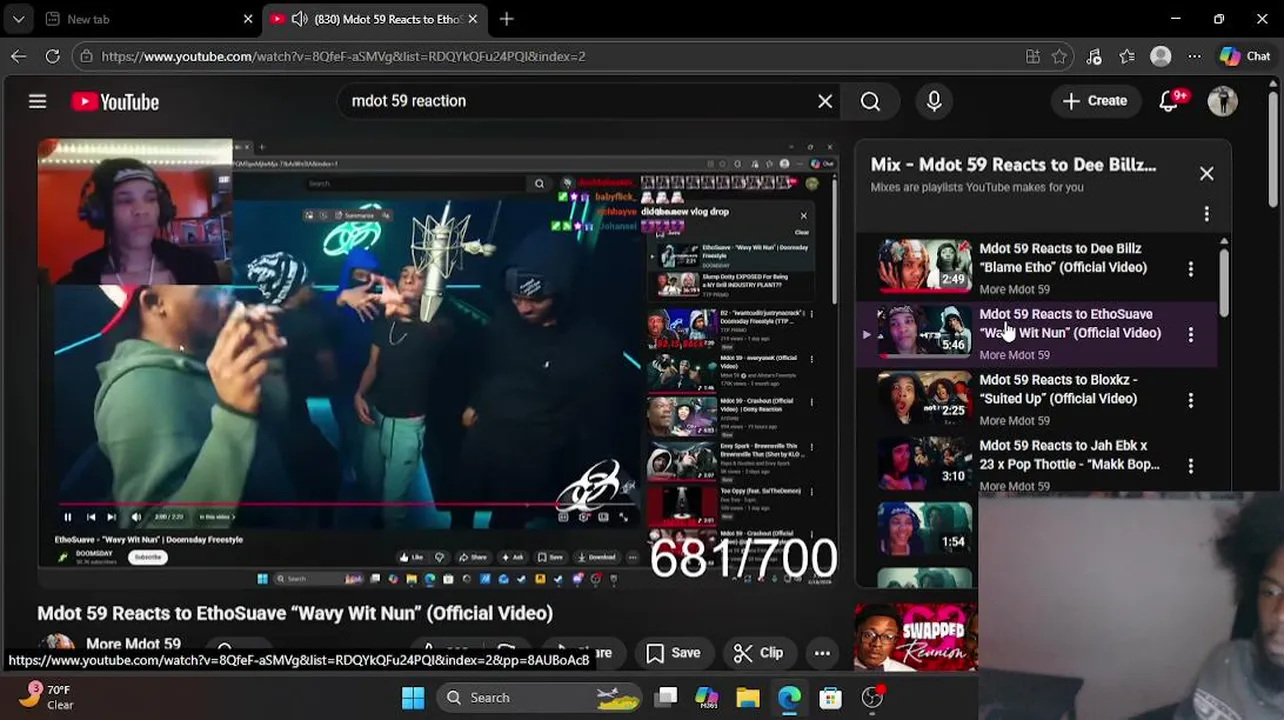Go to YouTube home via logo
Viewport: 1284px width, 720px height.
pos(115,102)
